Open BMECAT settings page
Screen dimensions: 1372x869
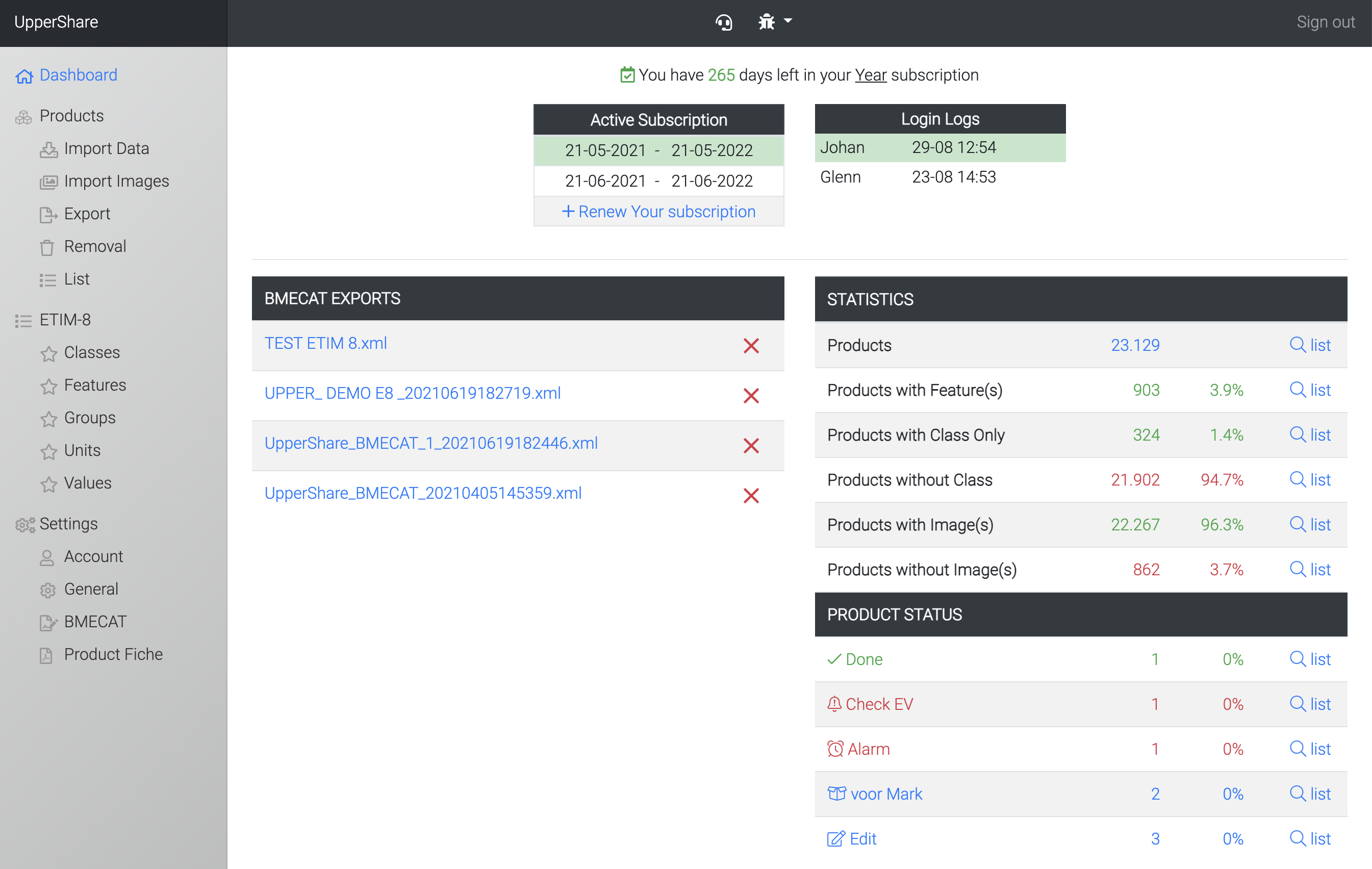pyautogui.click(x=95, y=621)
